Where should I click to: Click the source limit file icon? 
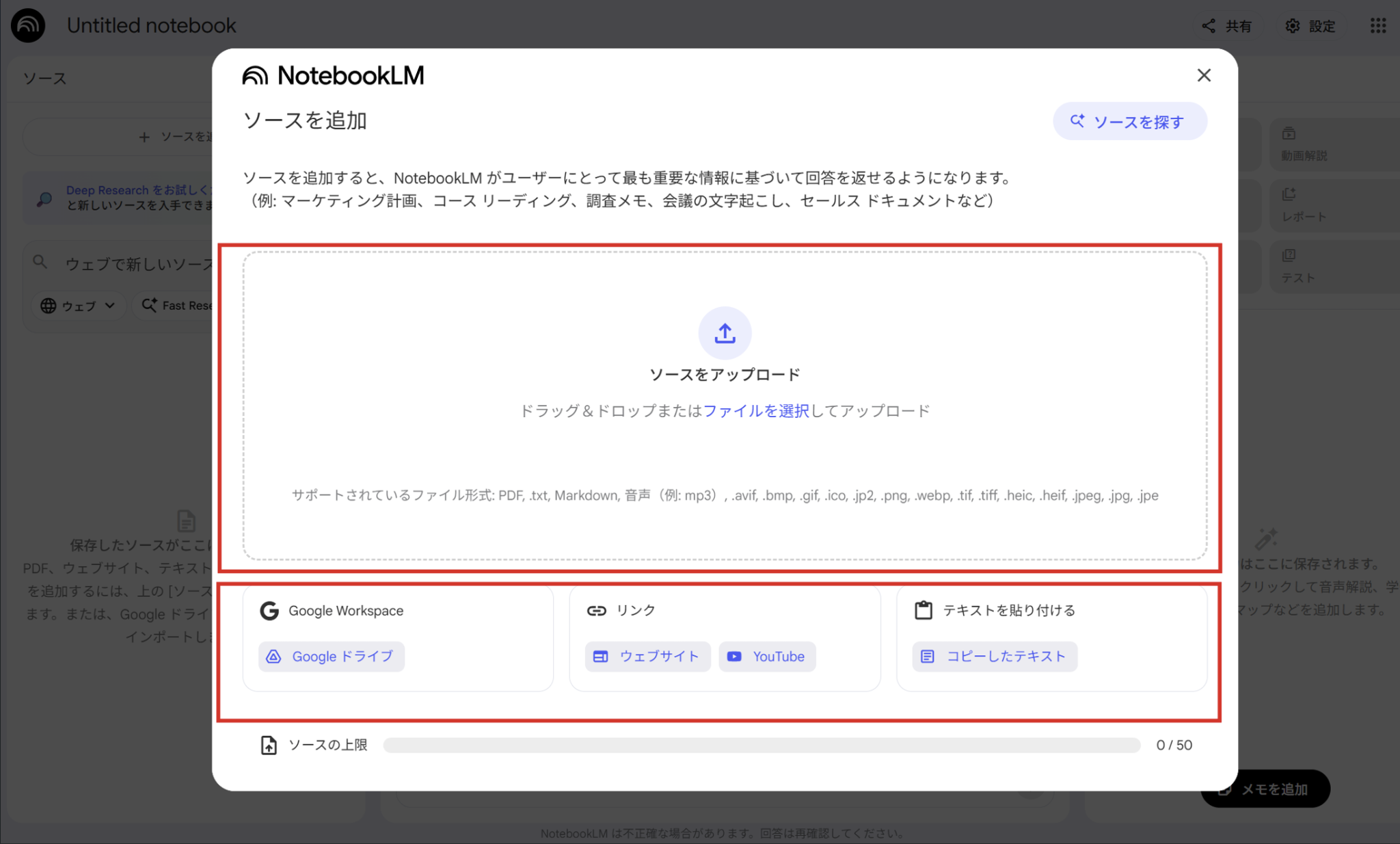coord(269,745)
